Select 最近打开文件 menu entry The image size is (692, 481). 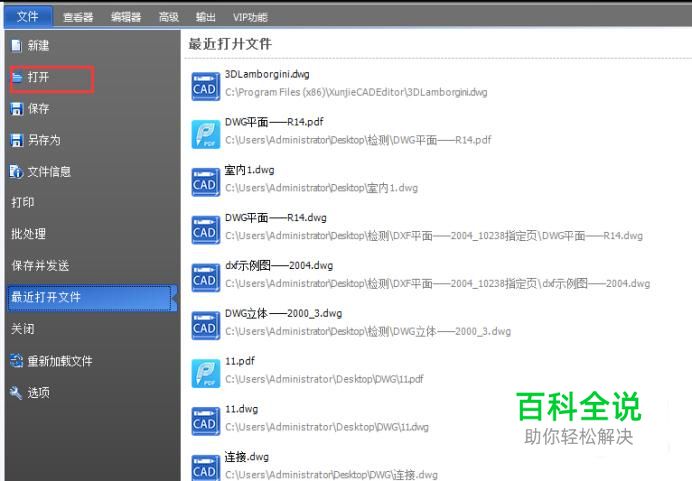(x=92, y=298)
